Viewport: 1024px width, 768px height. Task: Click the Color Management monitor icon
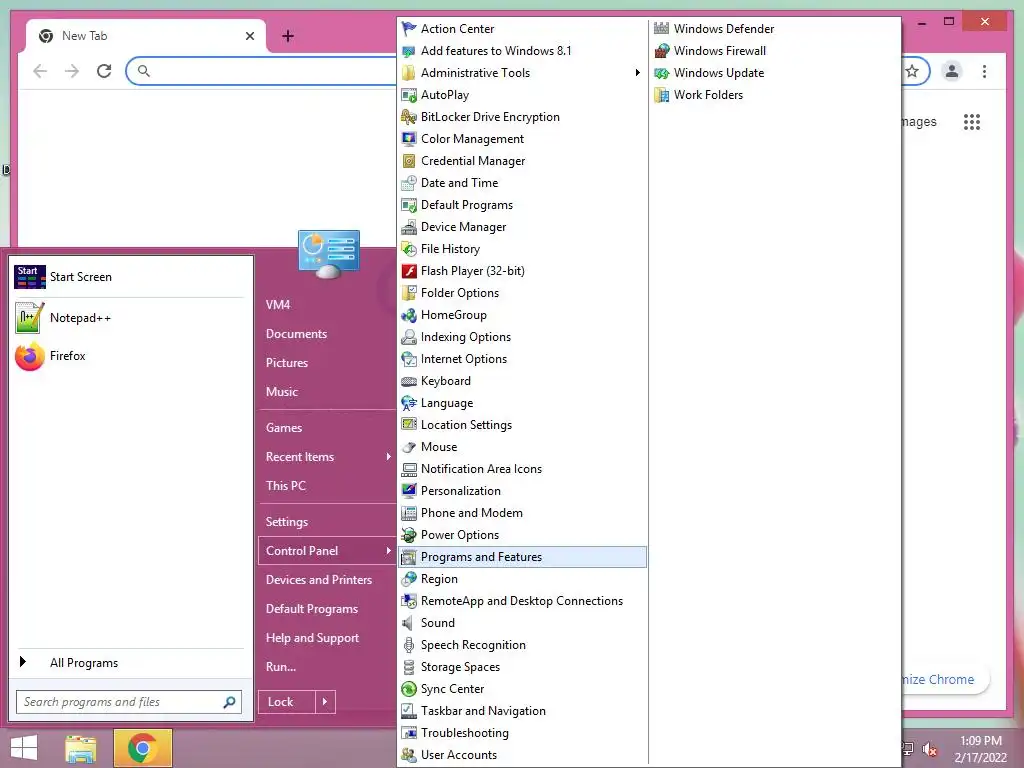coord(409,139)
